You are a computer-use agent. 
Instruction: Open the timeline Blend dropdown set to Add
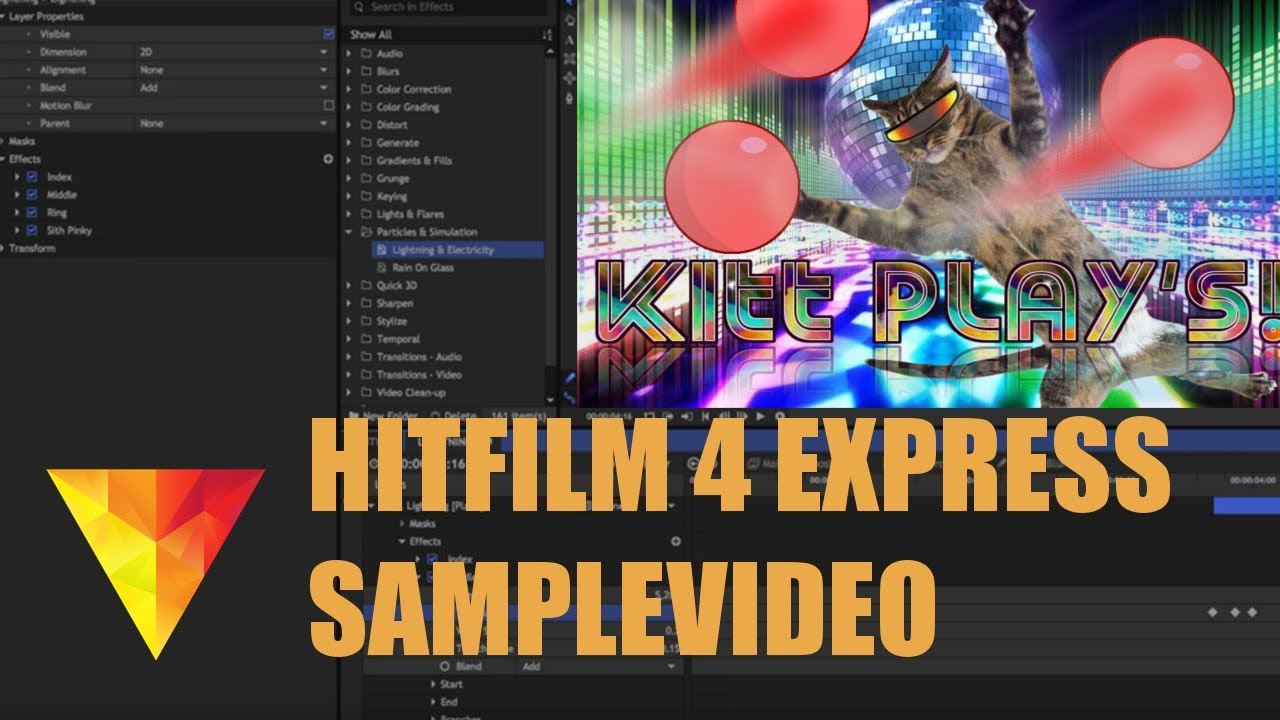click(x=600, y=666)
